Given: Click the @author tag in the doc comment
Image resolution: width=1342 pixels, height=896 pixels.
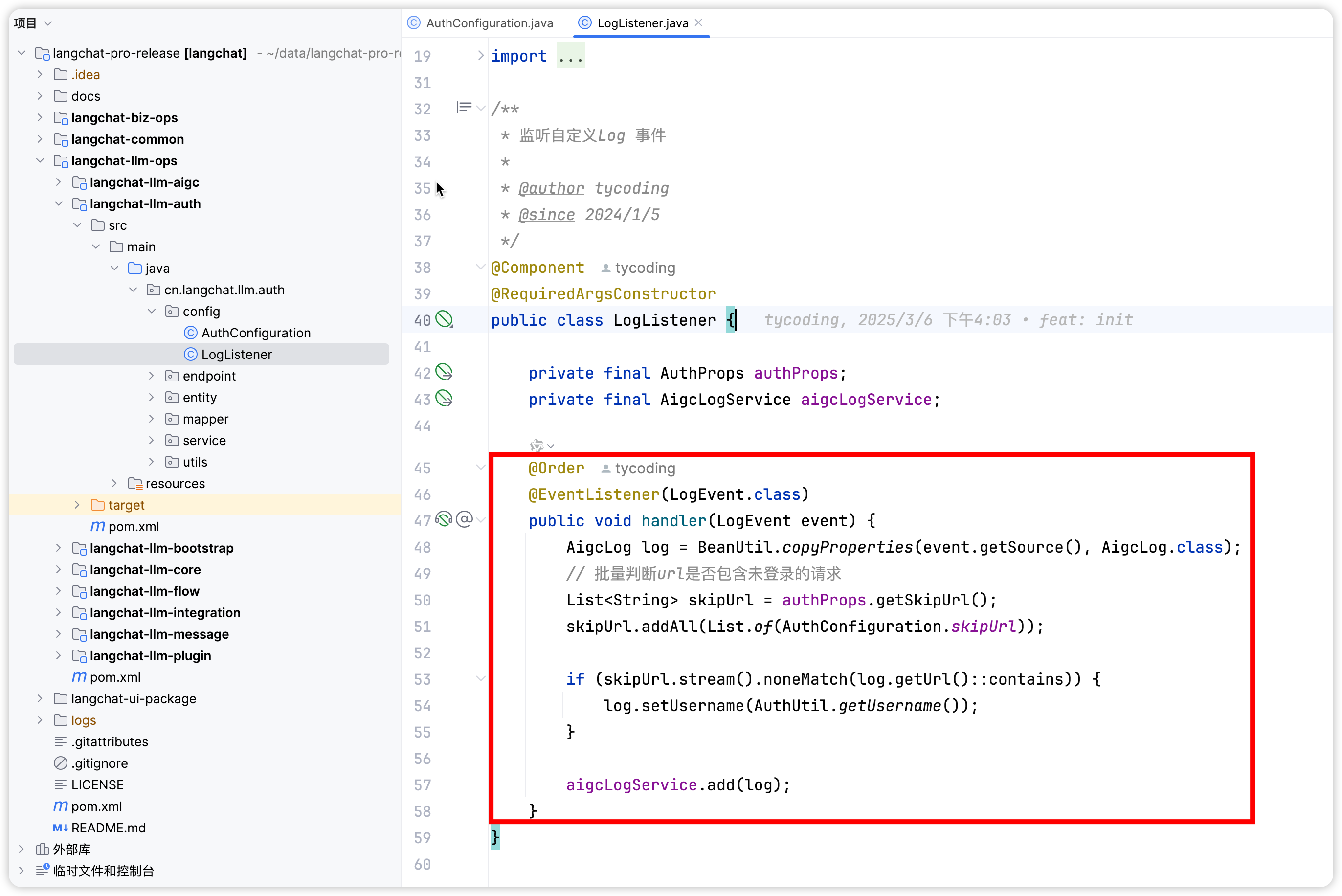Looking at the screenshot, I should point(551,188).
